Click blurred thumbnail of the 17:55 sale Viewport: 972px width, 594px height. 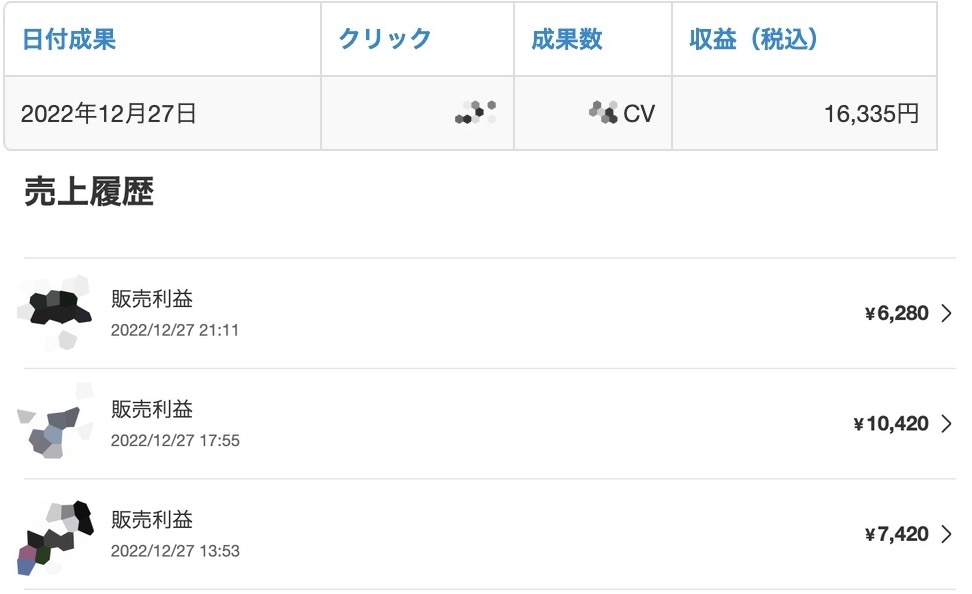55,423
